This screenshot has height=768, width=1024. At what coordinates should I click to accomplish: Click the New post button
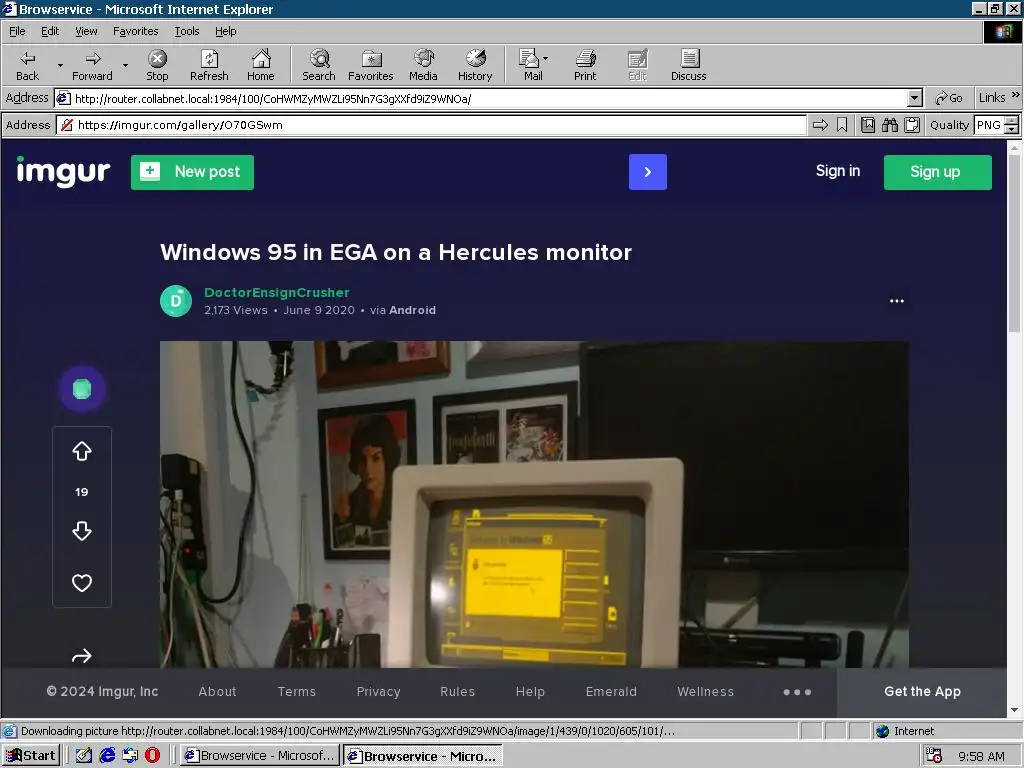coord(192,172)
